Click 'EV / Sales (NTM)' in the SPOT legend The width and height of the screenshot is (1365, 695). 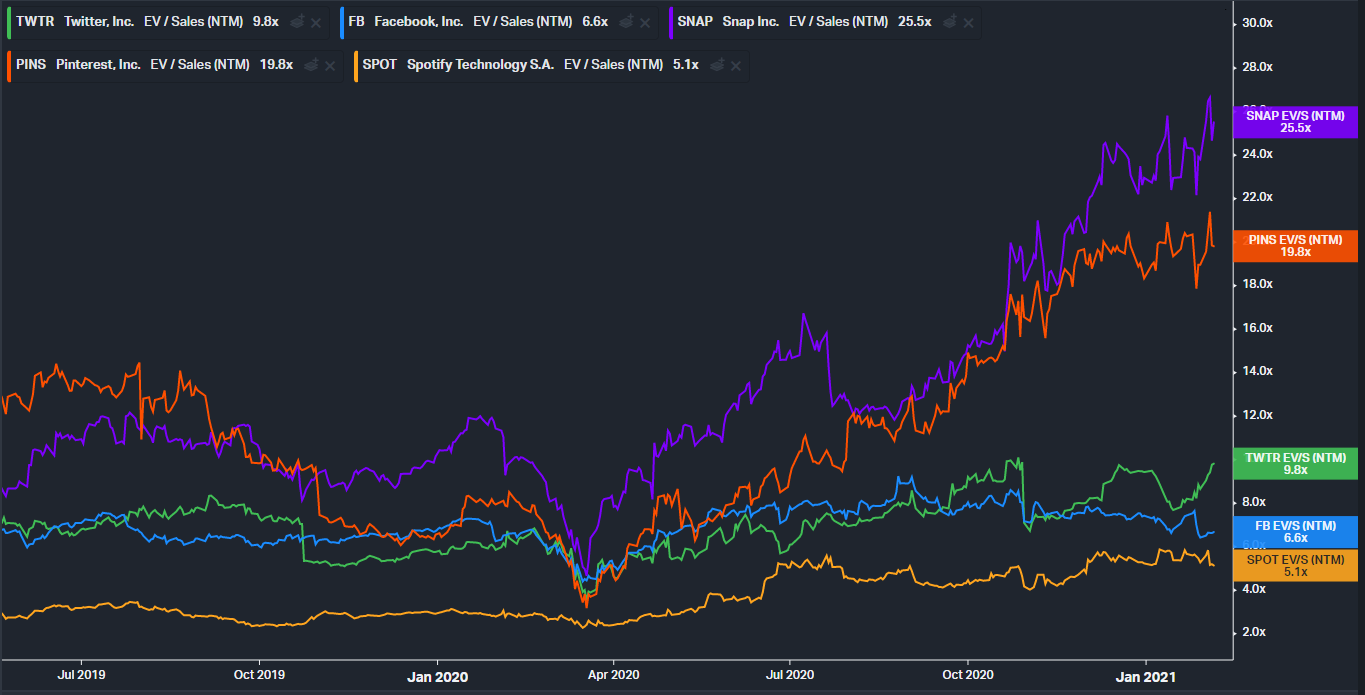(614, 65)
